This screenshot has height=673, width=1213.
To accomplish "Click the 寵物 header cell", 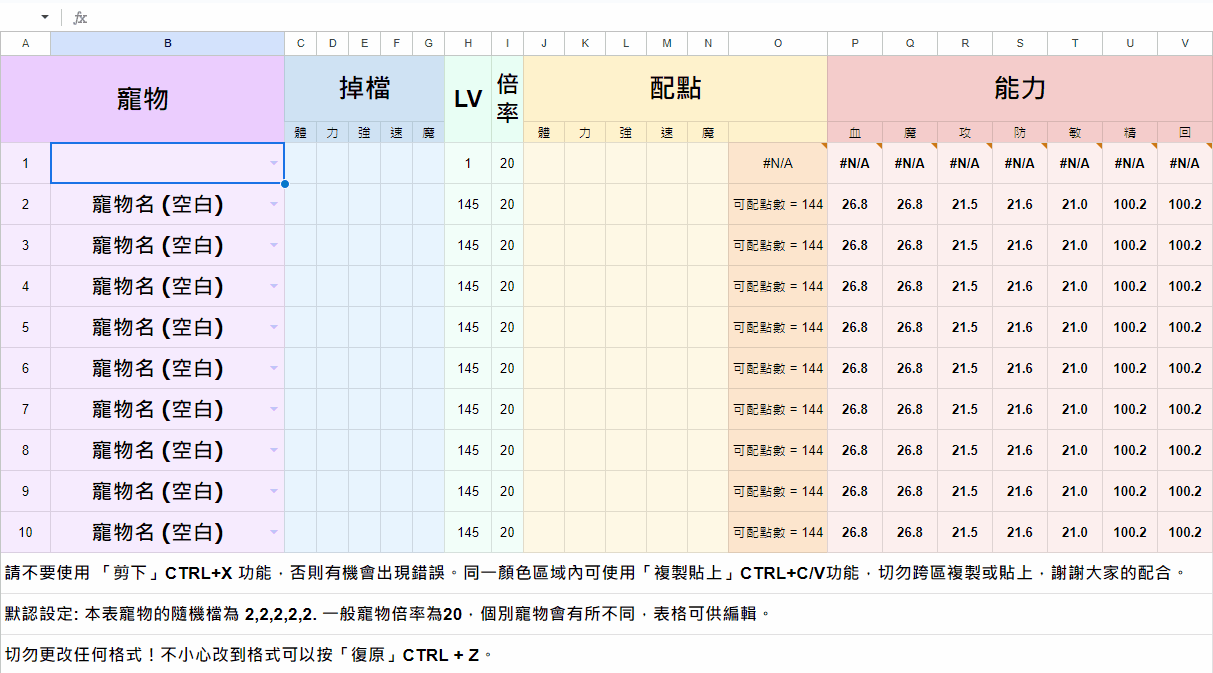I will click(143, 99).
